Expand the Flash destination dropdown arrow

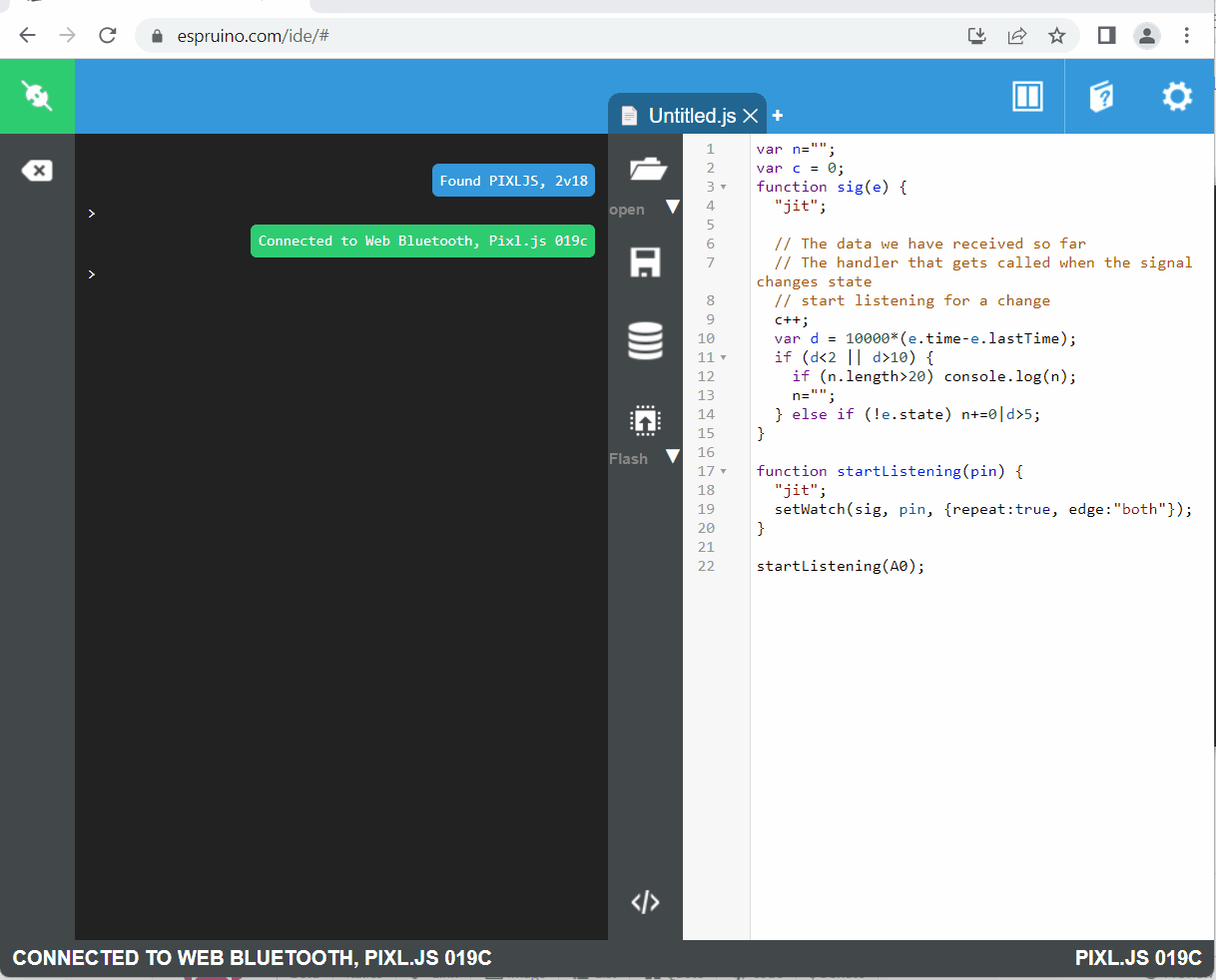673,456
